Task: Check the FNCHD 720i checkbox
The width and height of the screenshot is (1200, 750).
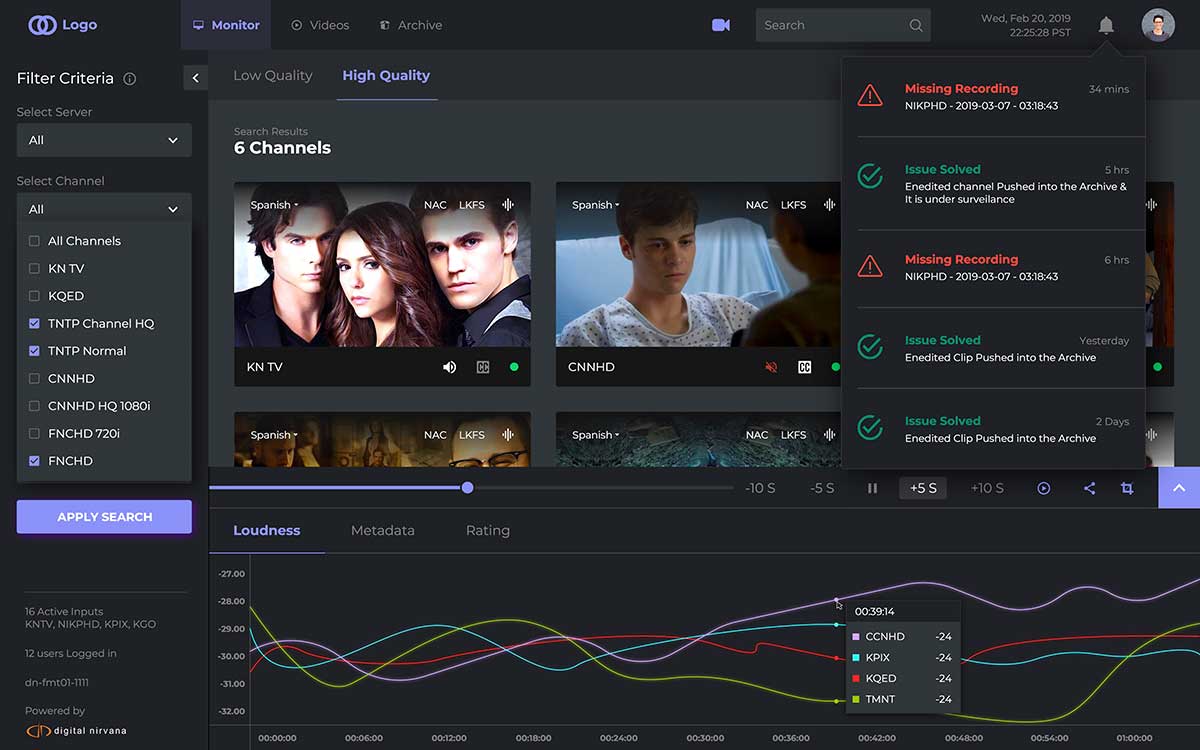Action: coord(34,433)
